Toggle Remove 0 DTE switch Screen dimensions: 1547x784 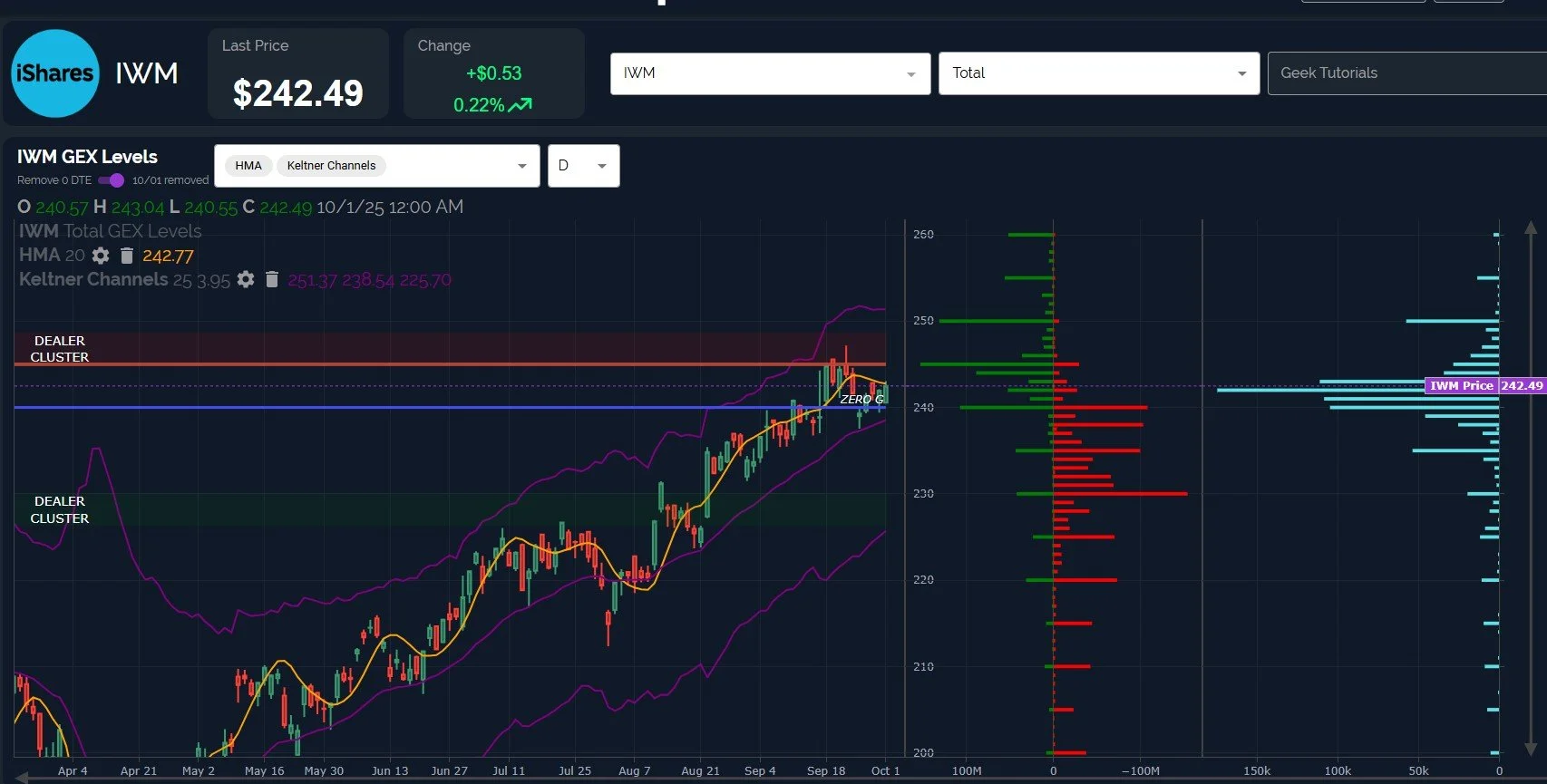111,179
